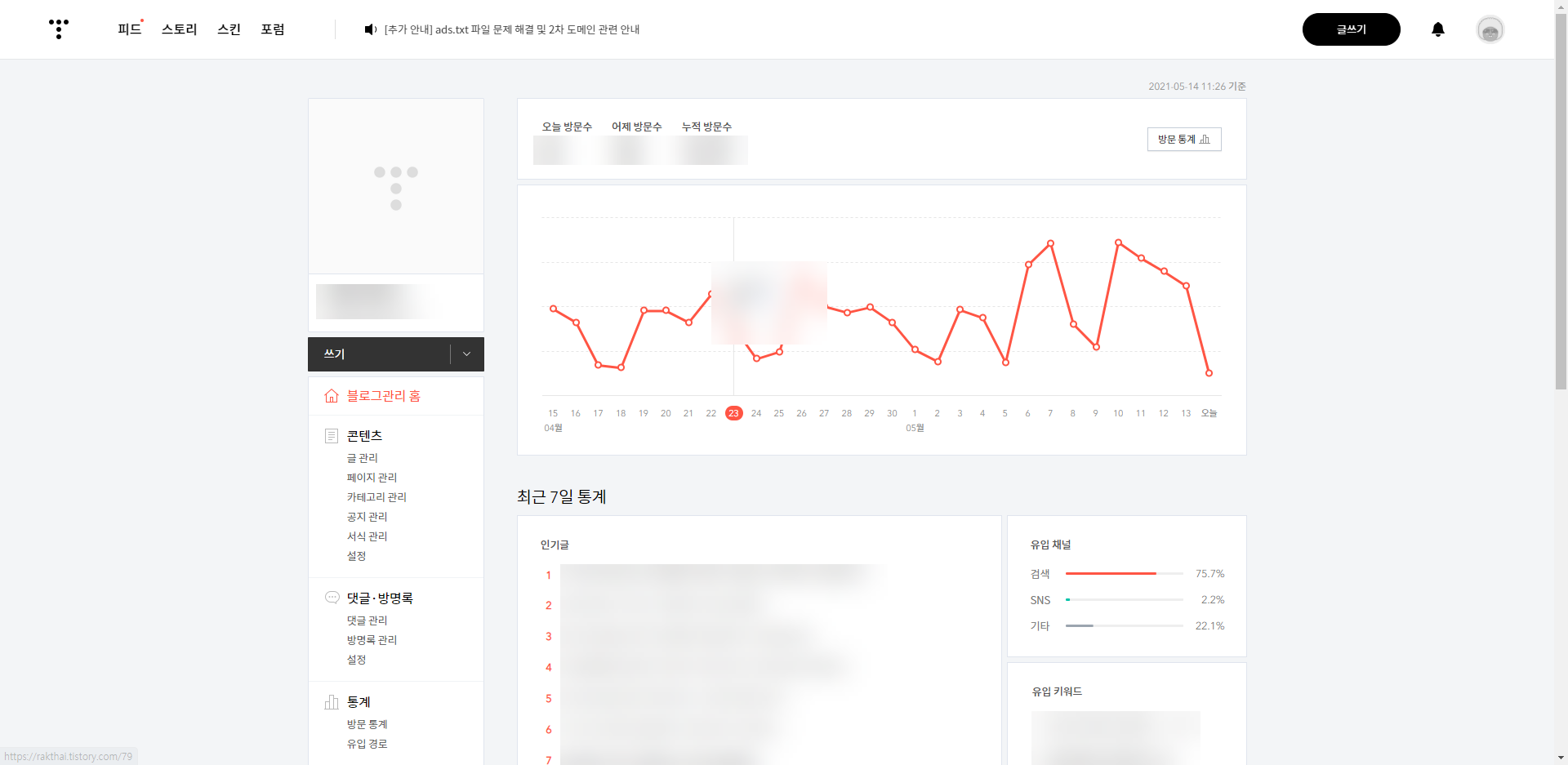Screen dimensions: 1568x765
Task: Click the 어제 방문수 label
Action: click(636, 127)
